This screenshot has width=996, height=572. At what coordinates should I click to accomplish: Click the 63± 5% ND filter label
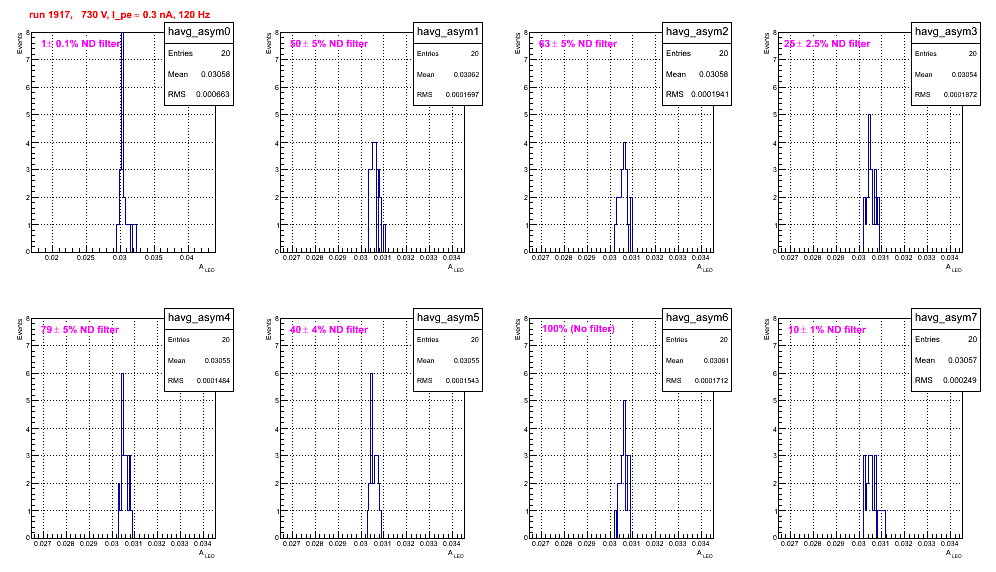(578, 44)
